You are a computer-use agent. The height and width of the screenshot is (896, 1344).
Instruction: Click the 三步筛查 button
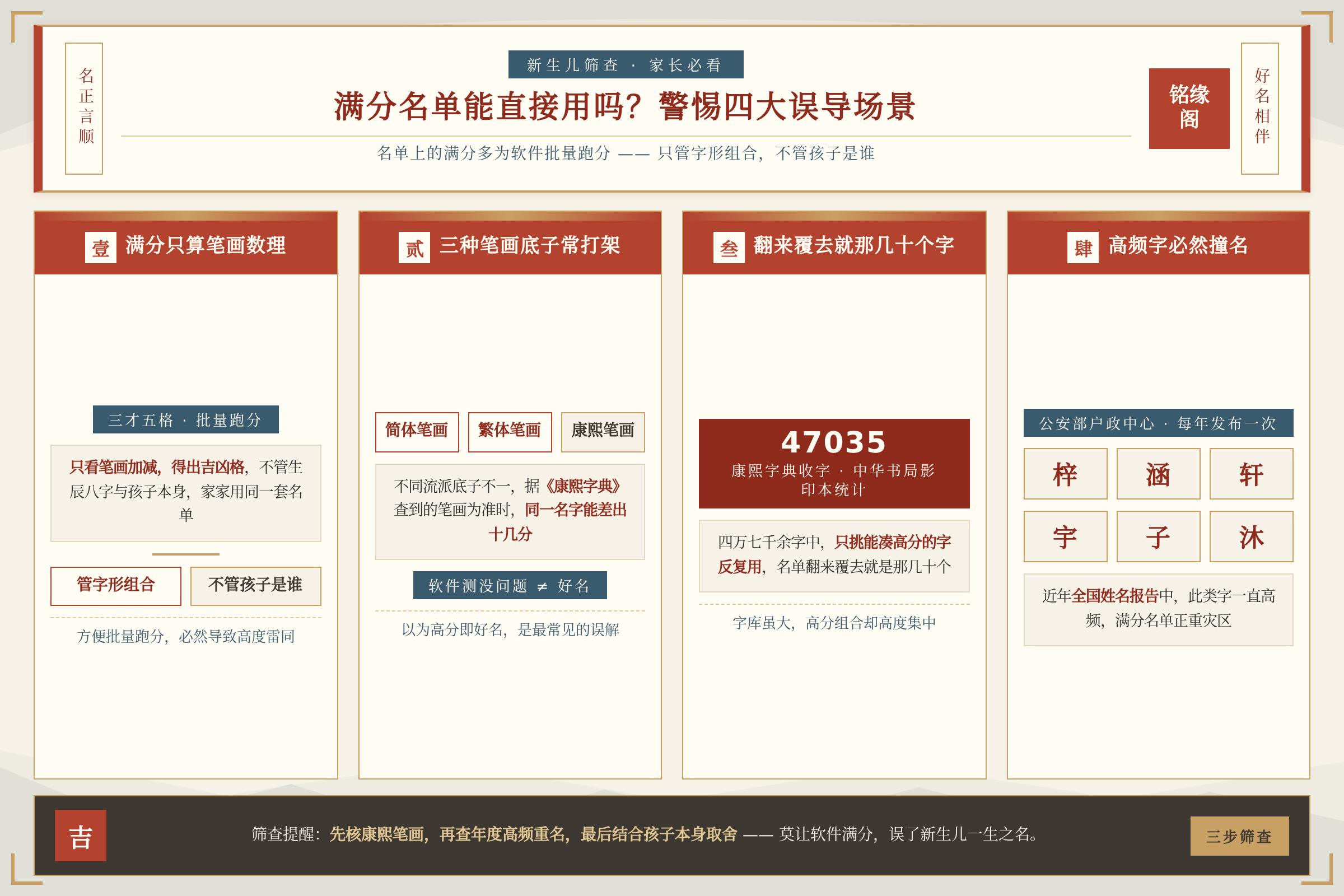click(x=1239, y=836)
